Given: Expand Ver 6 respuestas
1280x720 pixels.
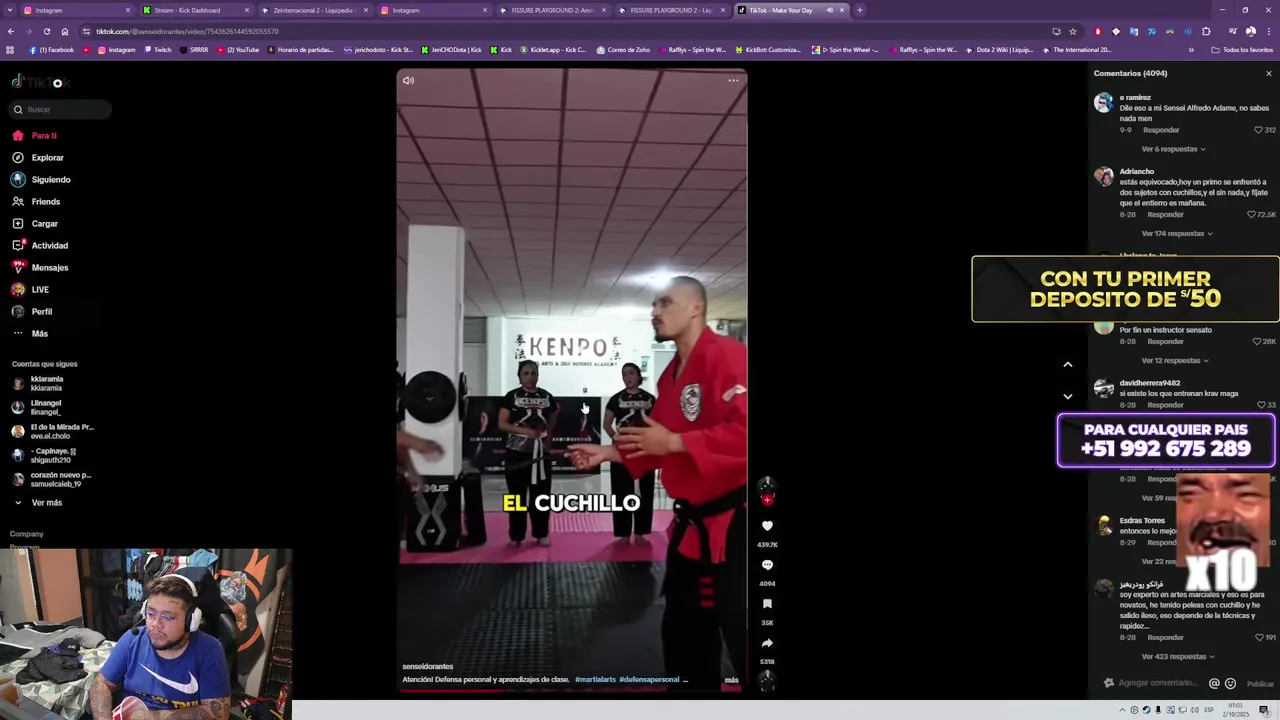Looking at the screenshot, I should (1173, 149).
